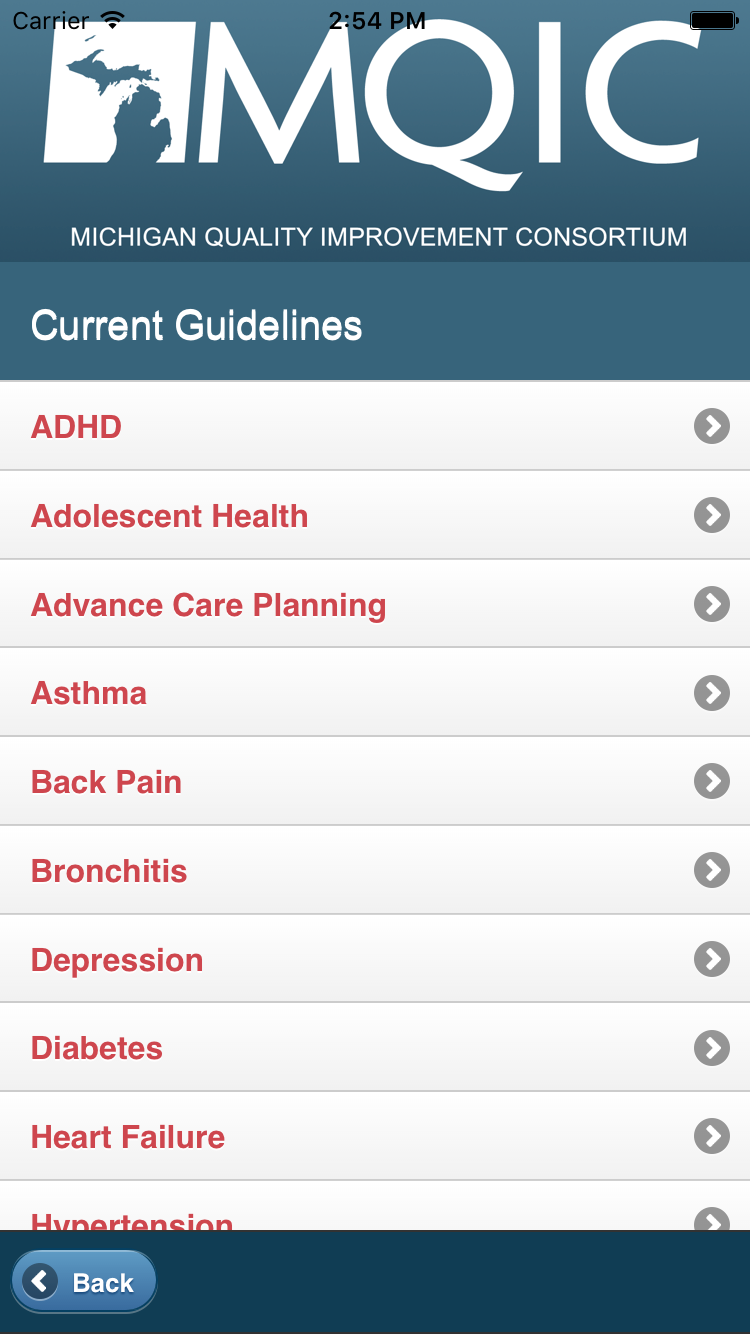Expand the Heart Failure chevron
The image size is (750, 1334).
711,1136
